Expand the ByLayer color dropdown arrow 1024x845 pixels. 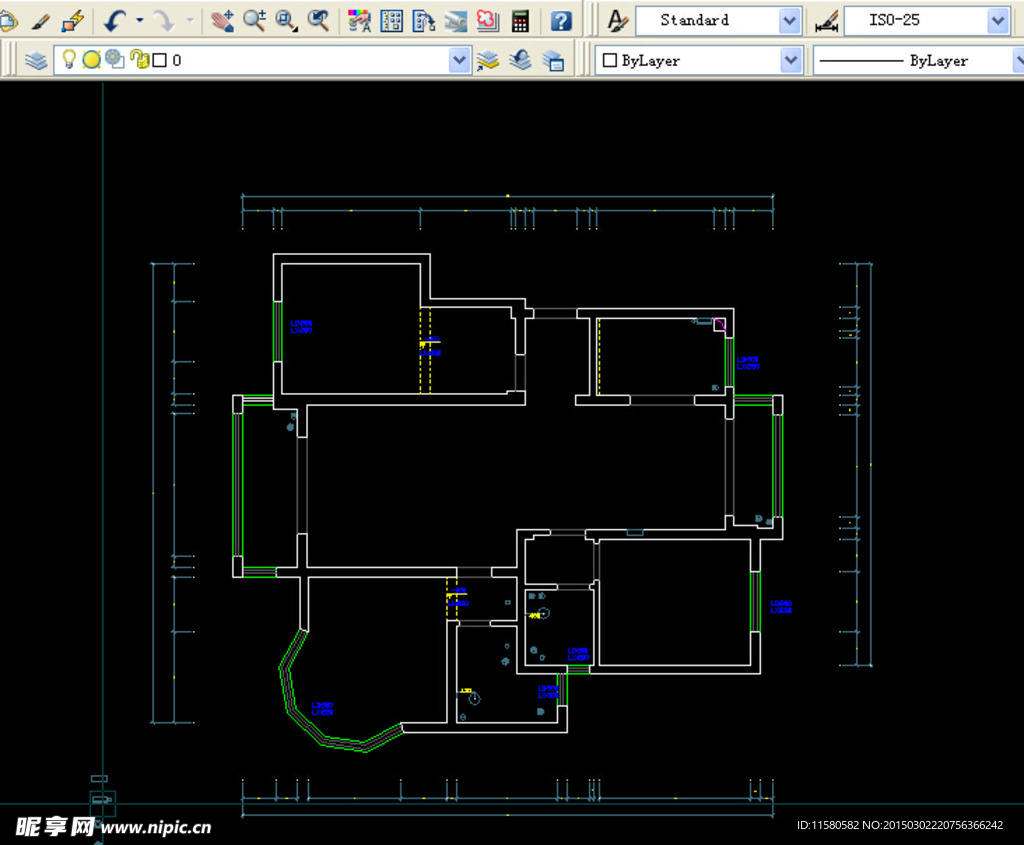(791, 61)
